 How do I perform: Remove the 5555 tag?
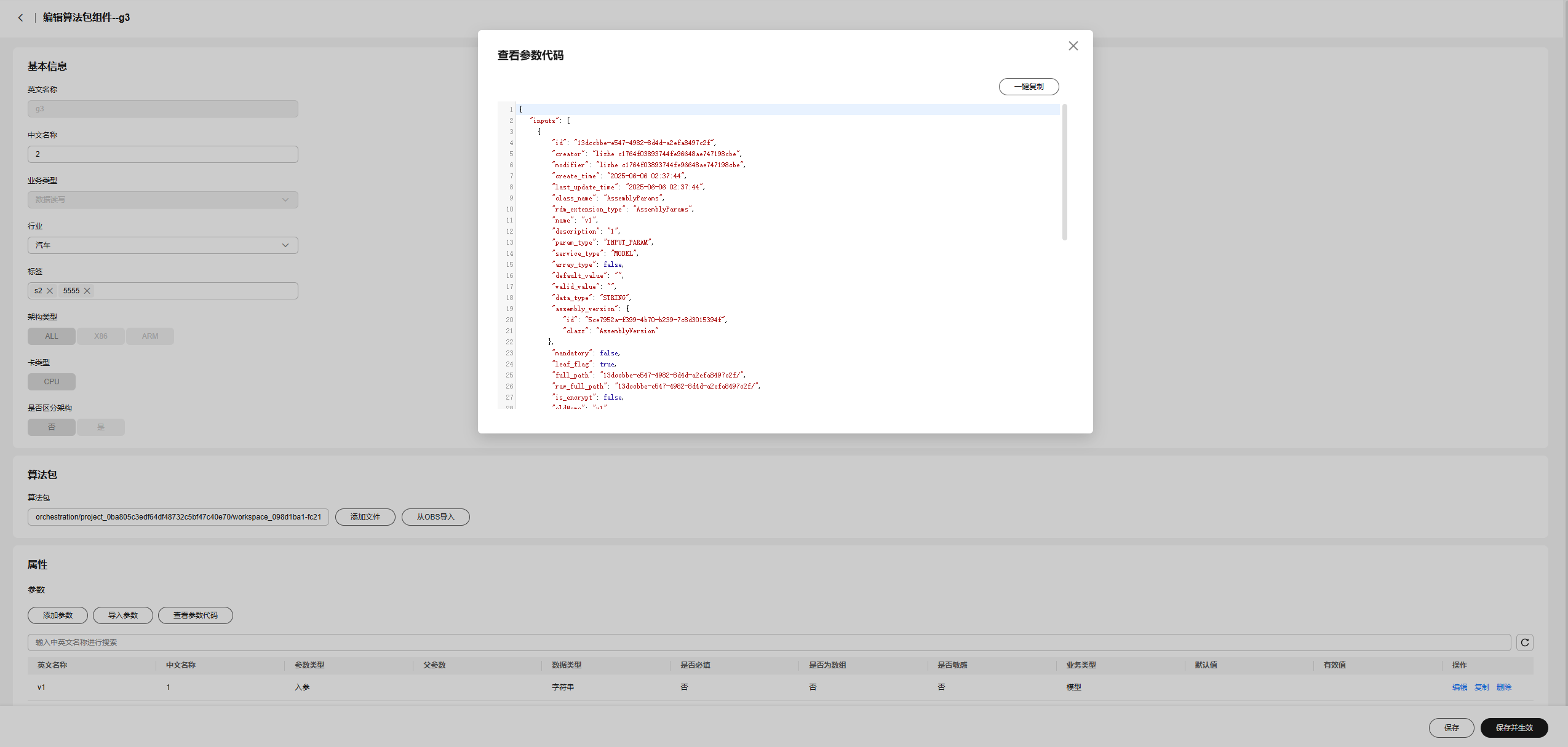pos(87,291)
